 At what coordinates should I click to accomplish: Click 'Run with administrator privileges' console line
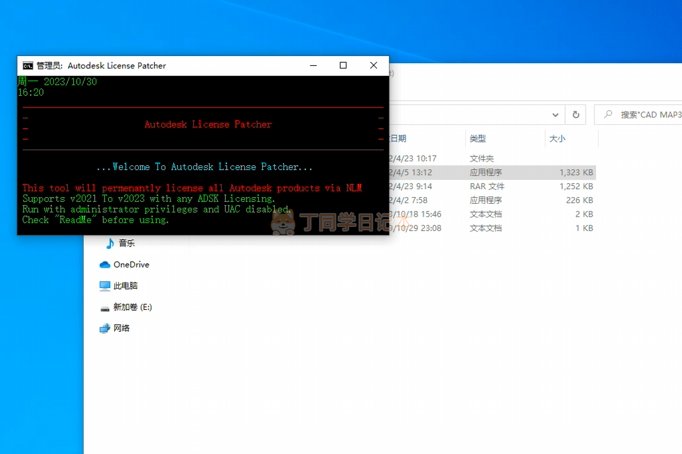(157, 209)
